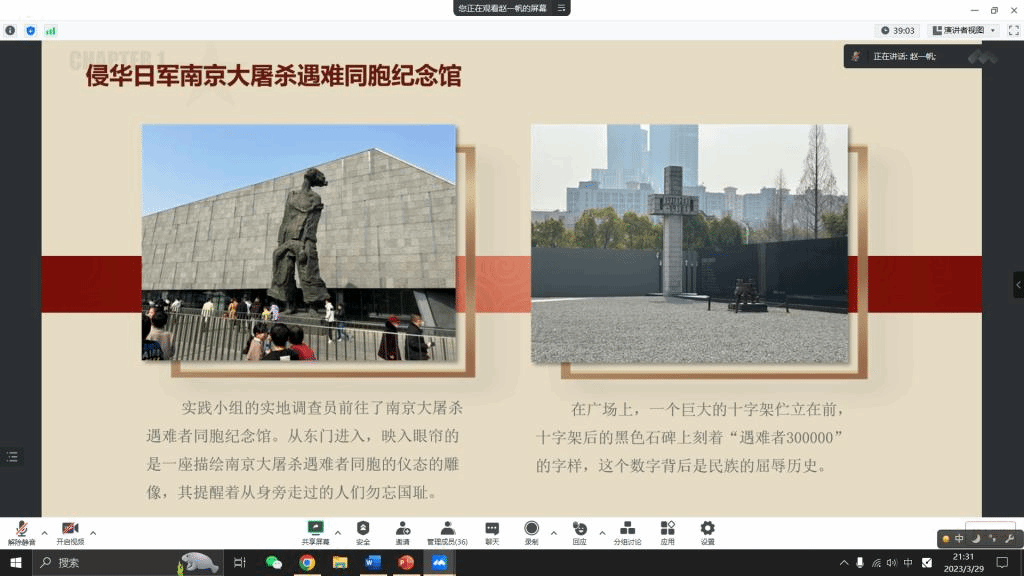Viewport: 1024px width, 576px height.
Task: Open Manage Members (管理成员) panel
Action: click(447, 531)
